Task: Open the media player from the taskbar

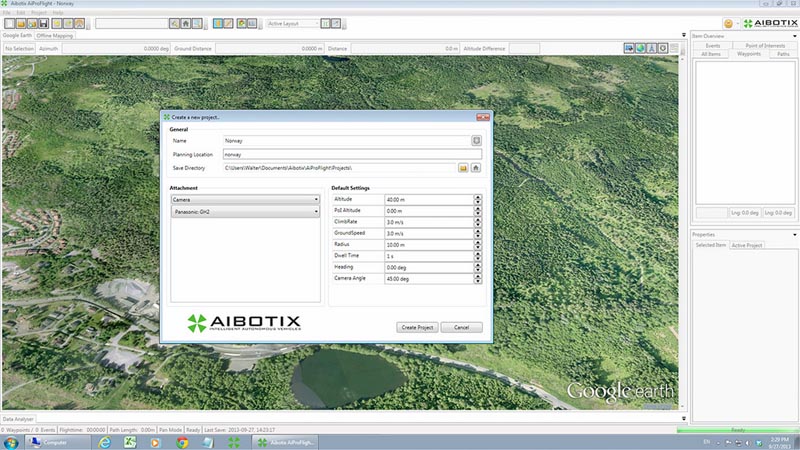Action: click(x=155, y=442)
